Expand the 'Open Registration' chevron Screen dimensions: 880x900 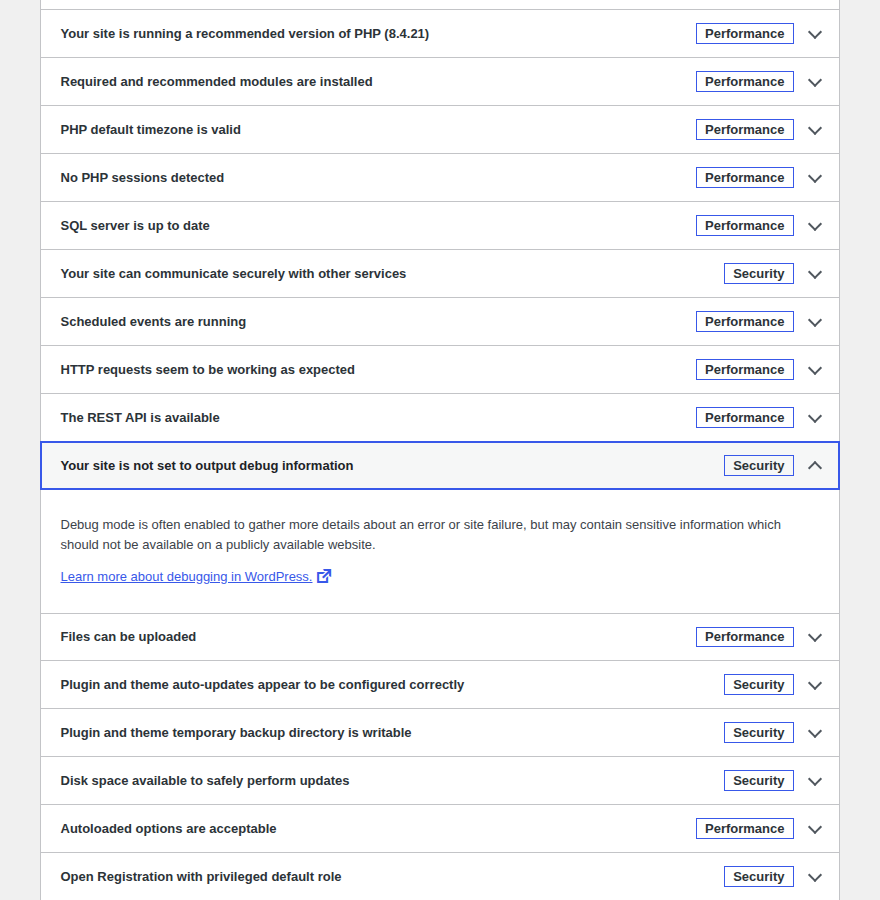815,878
